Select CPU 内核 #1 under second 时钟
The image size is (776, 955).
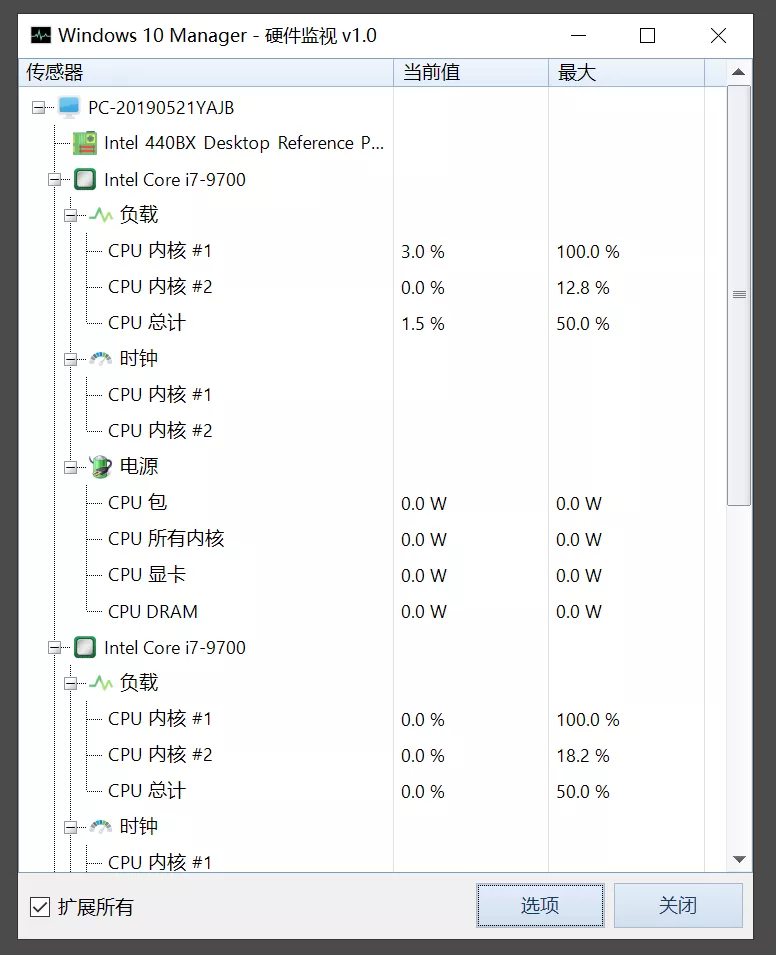tap(160, 862)
